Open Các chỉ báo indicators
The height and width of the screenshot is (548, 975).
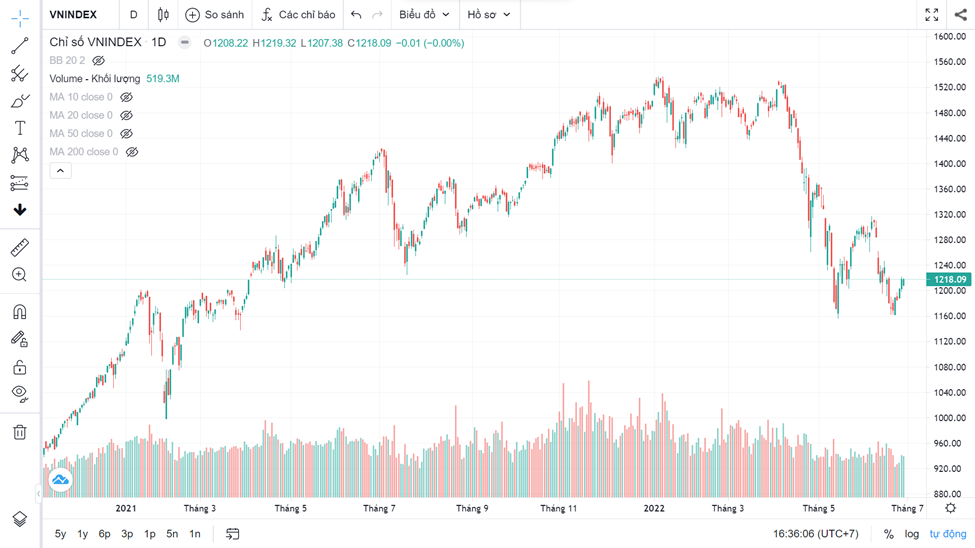[x=298, y=15]
